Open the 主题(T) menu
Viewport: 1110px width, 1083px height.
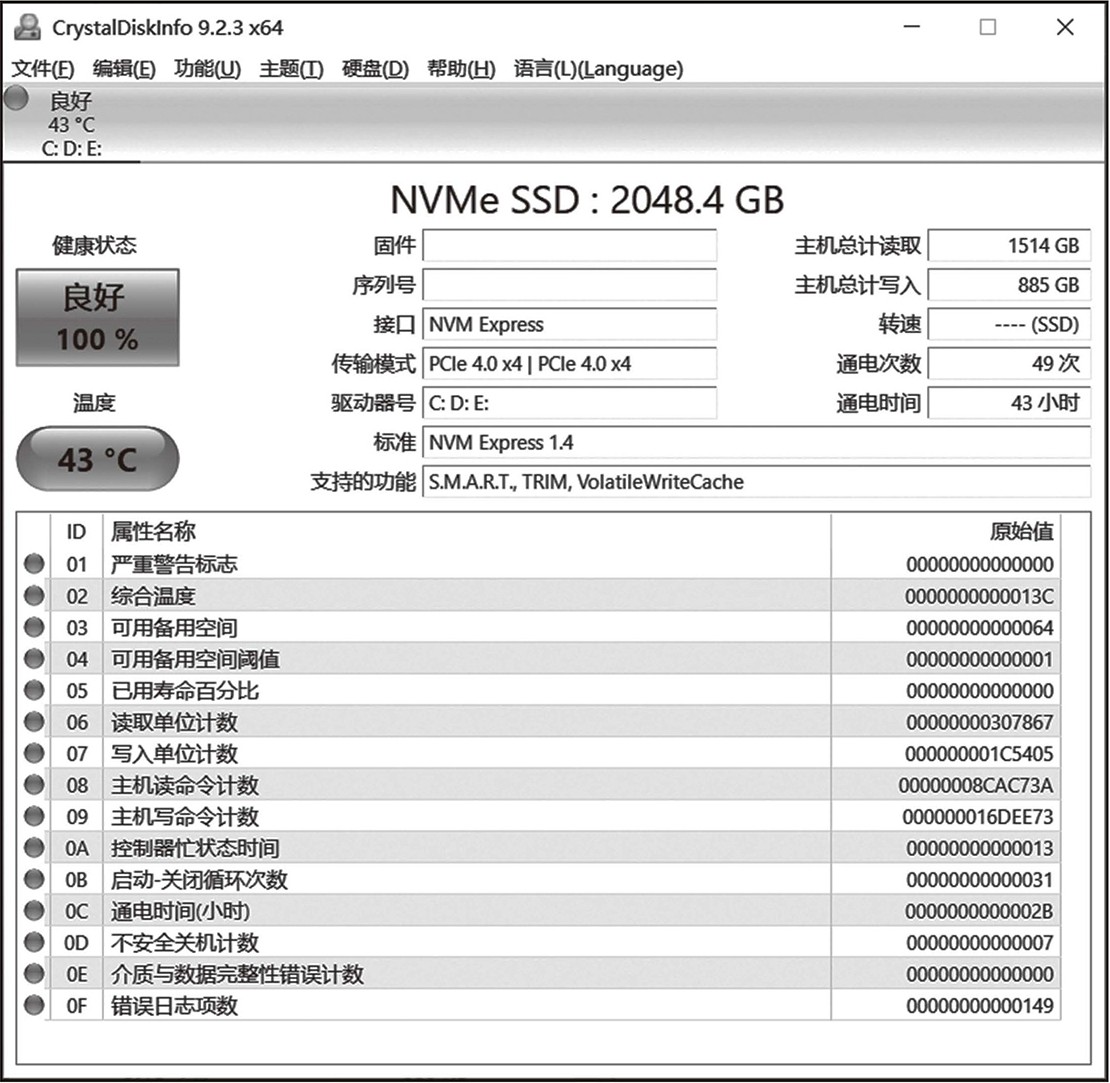coord(291,69)
